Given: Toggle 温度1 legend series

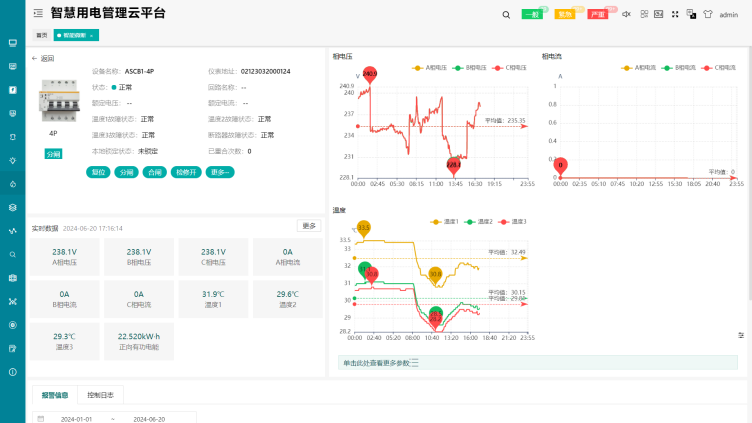Looking at the screenshot, I should 445,222.
